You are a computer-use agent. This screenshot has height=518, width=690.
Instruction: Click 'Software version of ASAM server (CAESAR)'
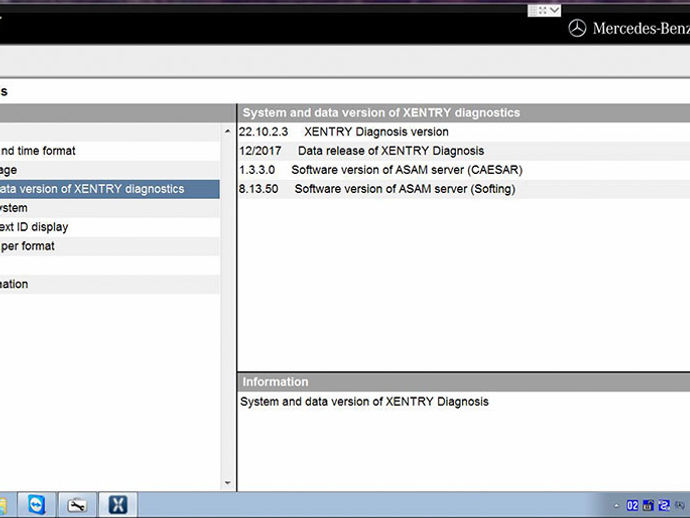[407, 170]
